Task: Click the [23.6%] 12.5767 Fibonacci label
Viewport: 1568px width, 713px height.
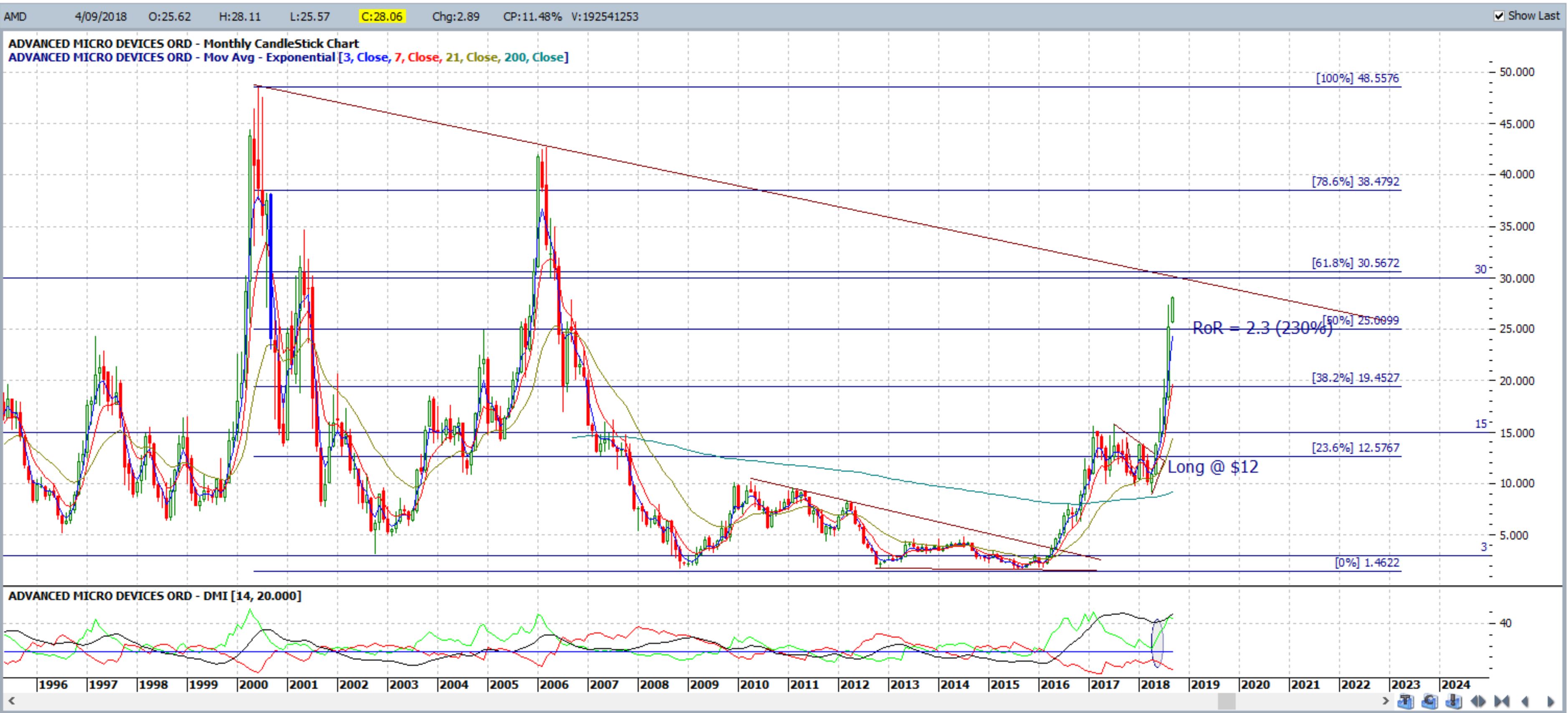Action: pyautogui.click(x=1356, y=448)
